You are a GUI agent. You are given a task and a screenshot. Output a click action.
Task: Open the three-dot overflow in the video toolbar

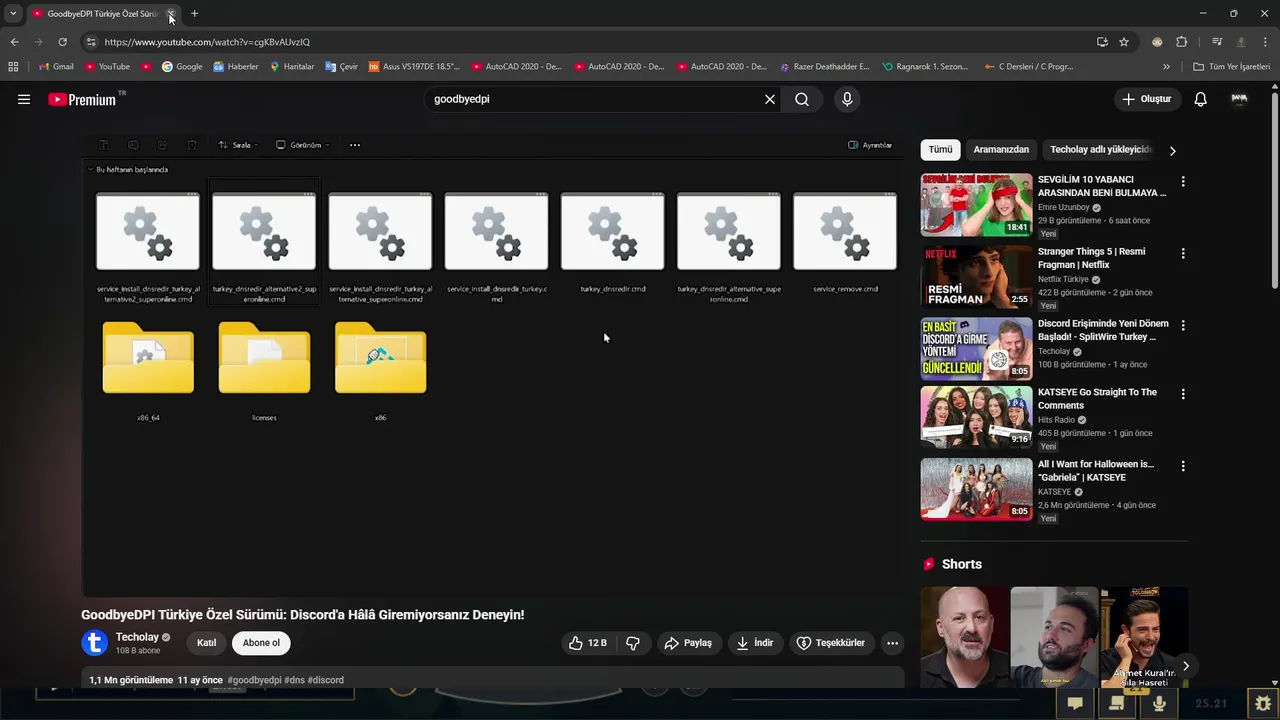pos(354,145)
